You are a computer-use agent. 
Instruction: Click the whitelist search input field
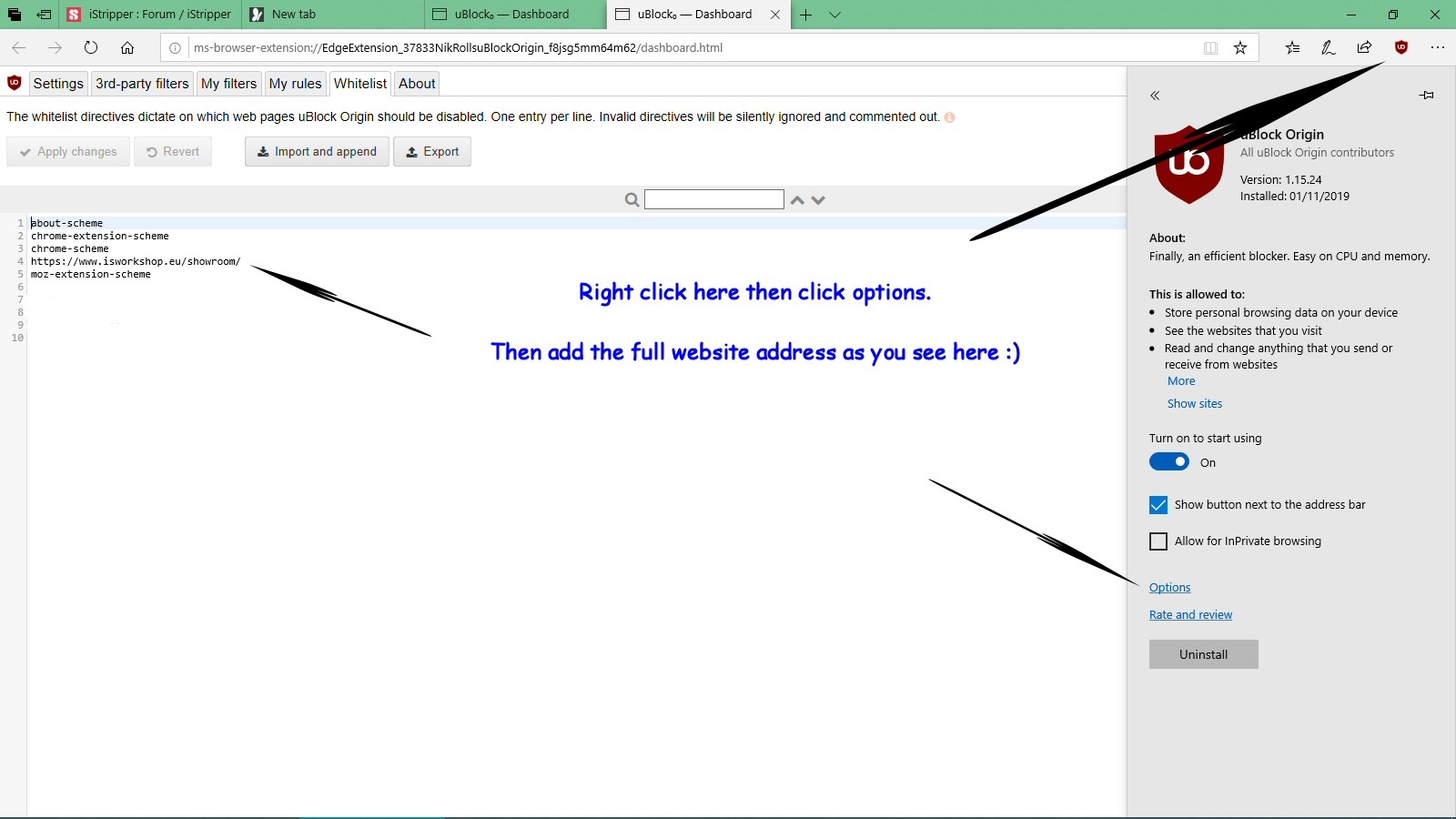pyautogui.click(x=713, y=199)
